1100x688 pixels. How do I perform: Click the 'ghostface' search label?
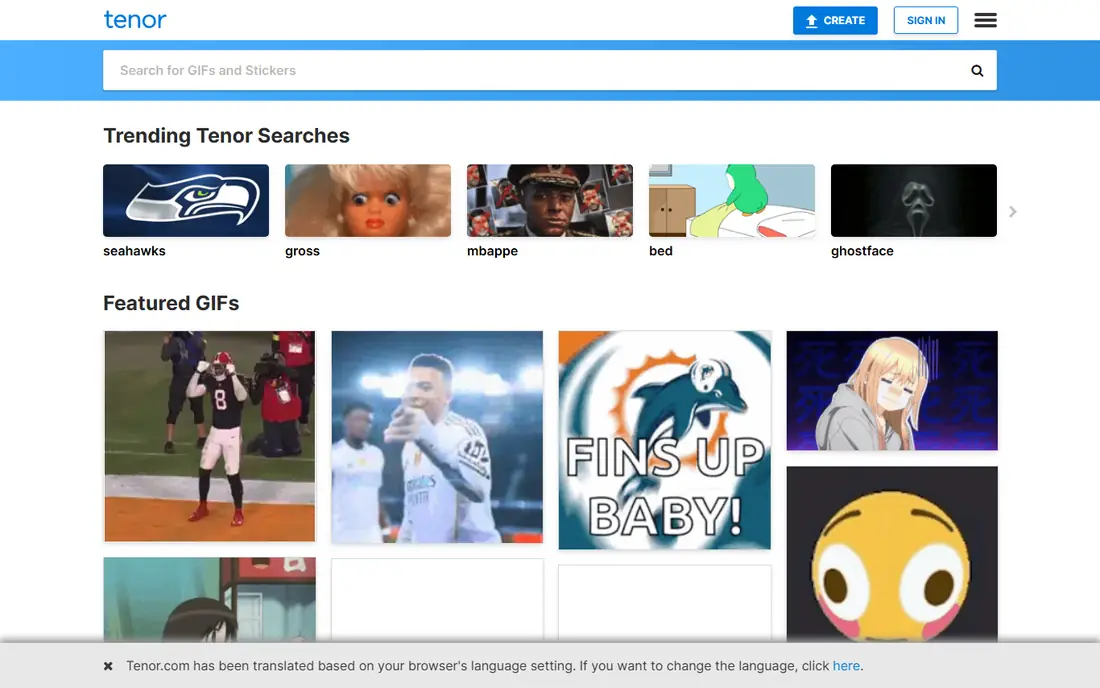click(862, 251)
